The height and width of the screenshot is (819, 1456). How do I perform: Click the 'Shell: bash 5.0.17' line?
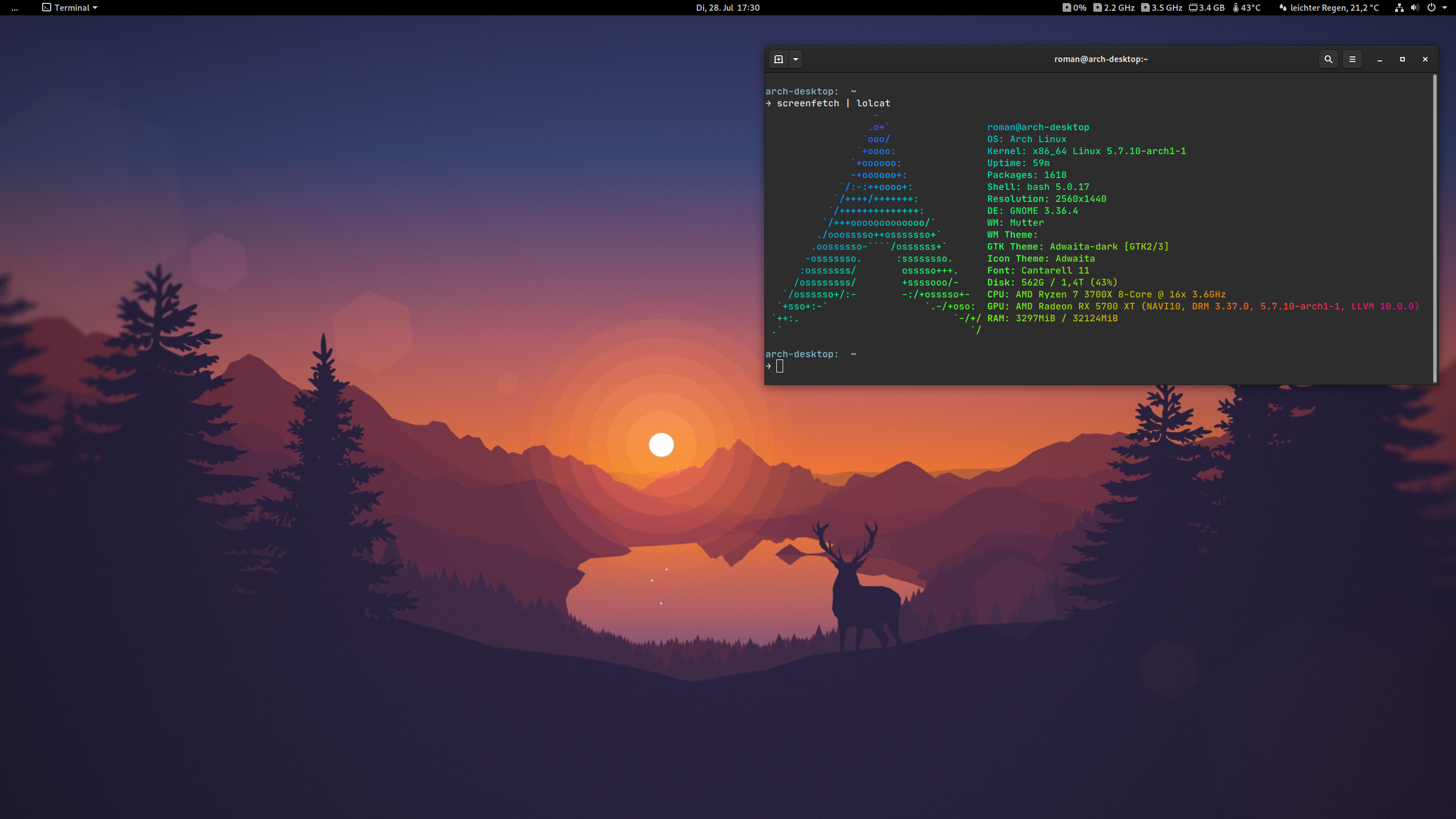click(1038, 187)
